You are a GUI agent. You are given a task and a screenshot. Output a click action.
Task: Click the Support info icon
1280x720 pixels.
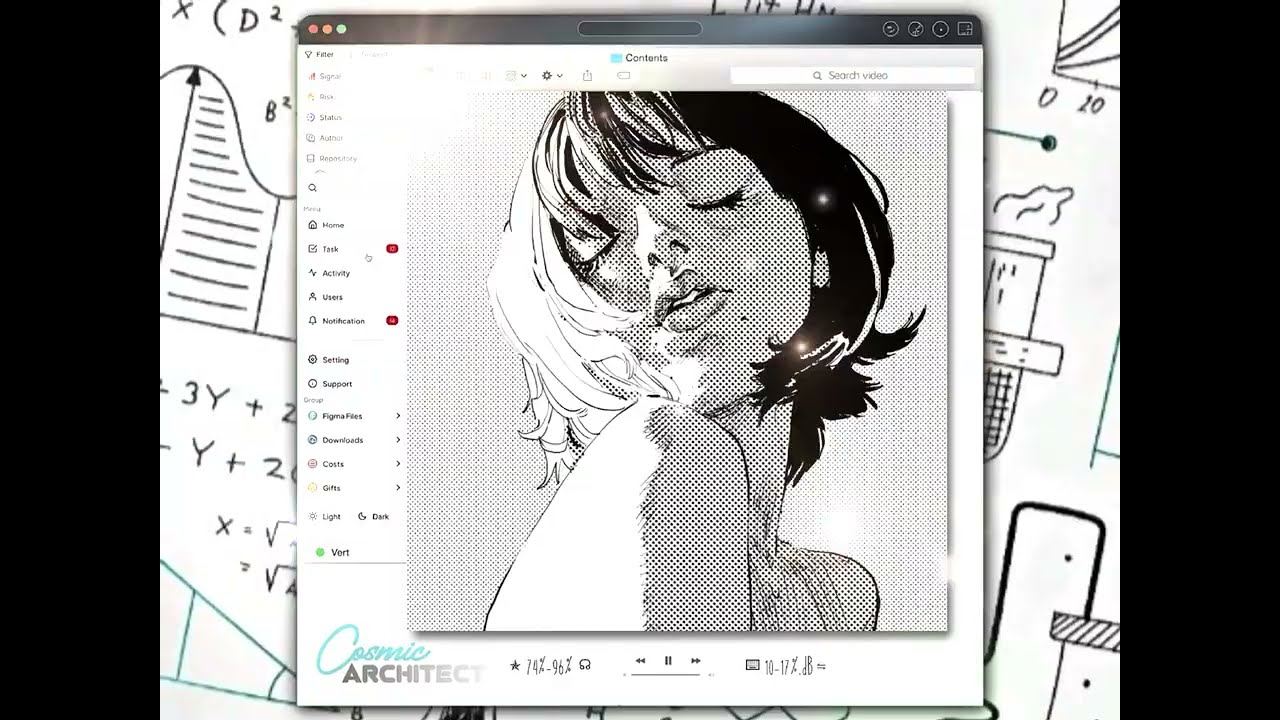click(x=313, y=384)
